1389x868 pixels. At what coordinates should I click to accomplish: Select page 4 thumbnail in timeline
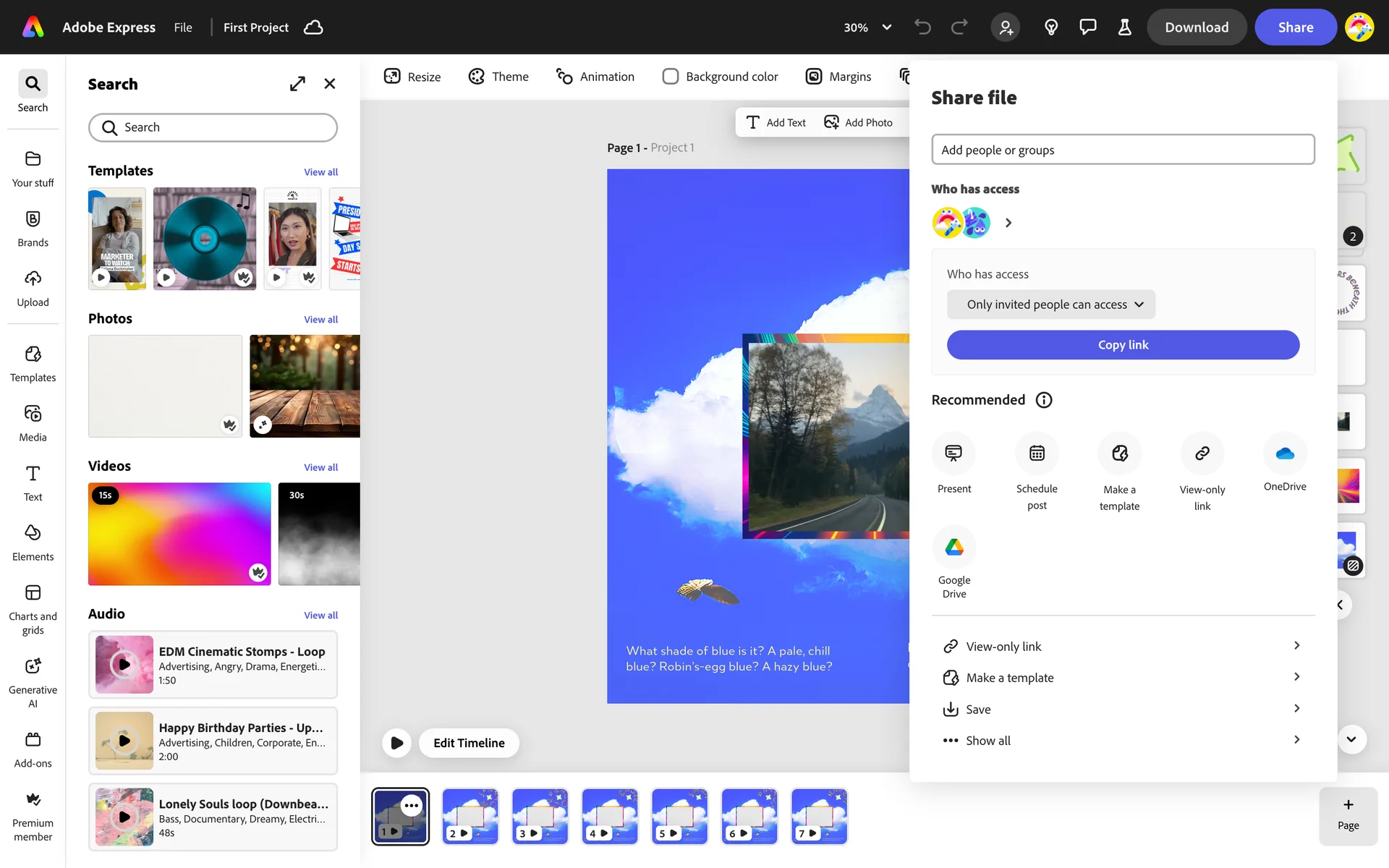tap(610, 816)
